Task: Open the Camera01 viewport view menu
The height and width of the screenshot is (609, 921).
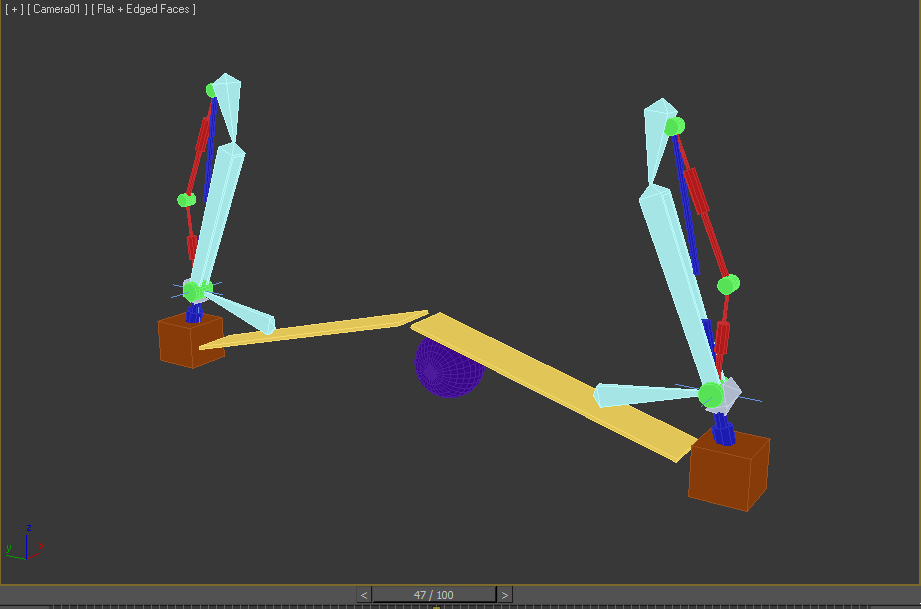Action: [x=57, y=9]
